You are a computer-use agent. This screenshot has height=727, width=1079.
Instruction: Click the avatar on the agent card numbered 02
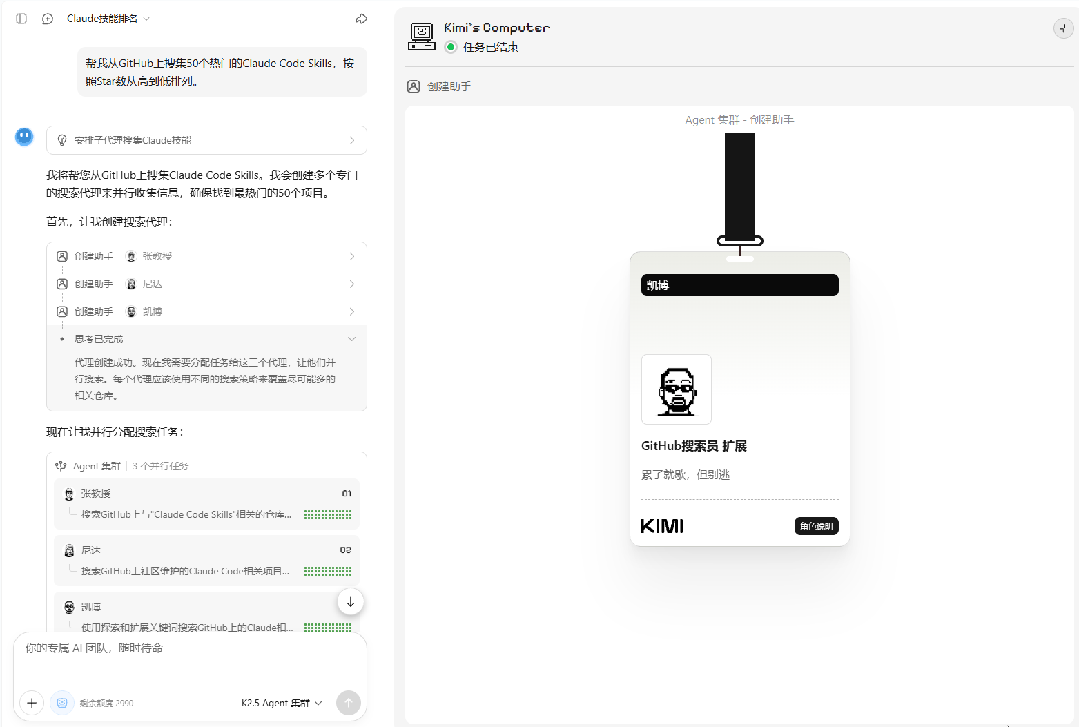tap(69, 550)
